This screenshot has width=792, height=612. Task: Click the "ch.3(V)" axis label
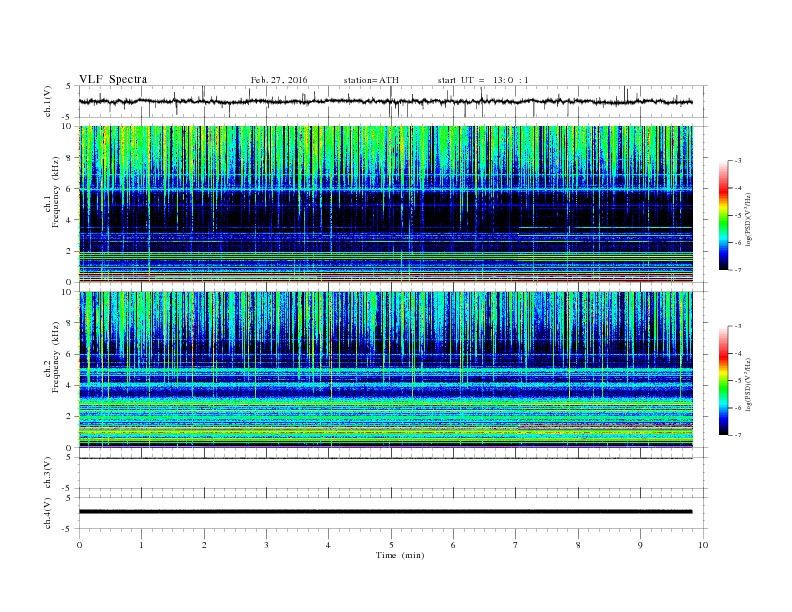click(48, 473)
